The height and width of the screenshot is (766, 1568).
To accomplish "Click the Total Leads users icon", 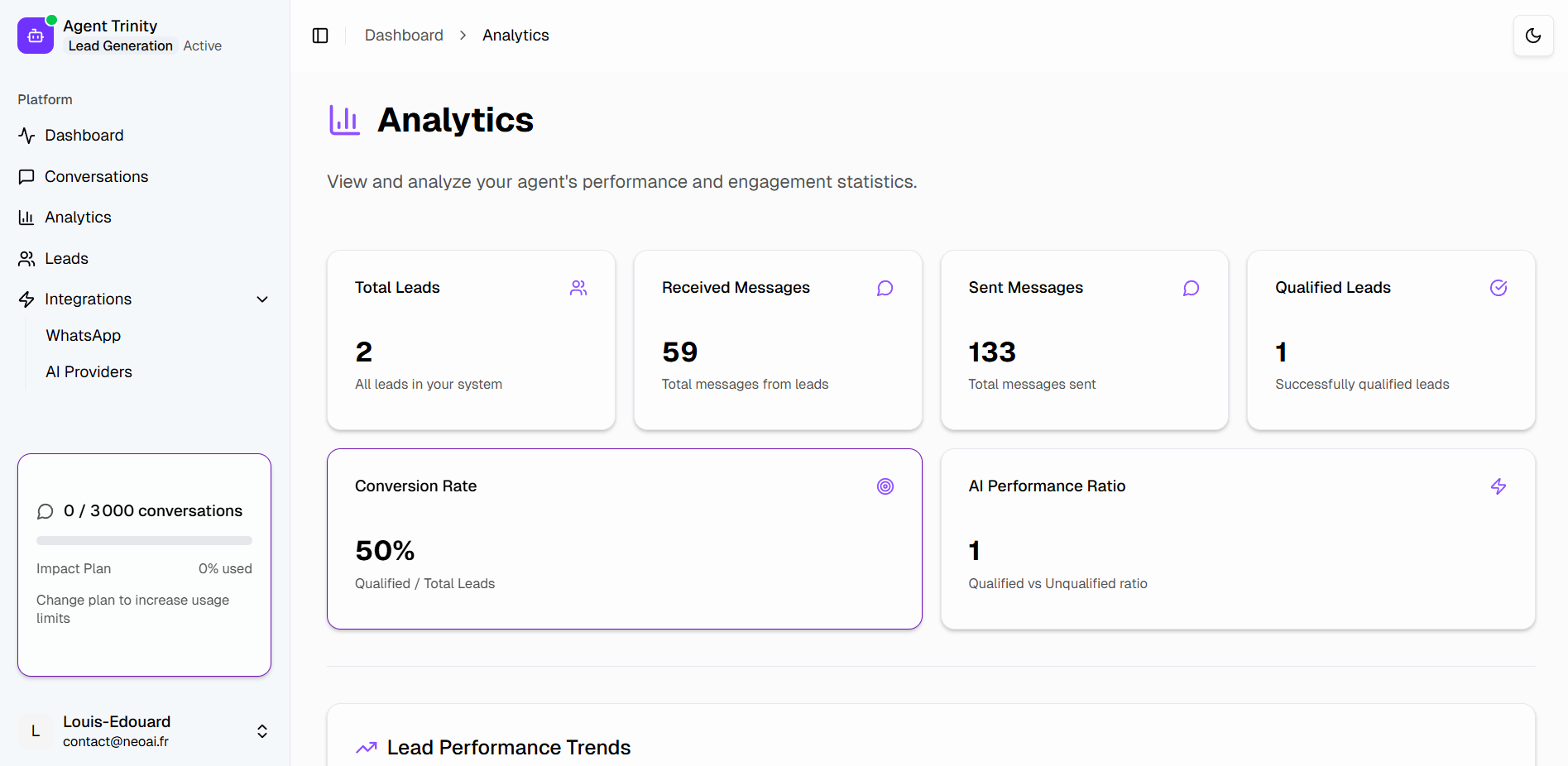I will click(578, 288).
